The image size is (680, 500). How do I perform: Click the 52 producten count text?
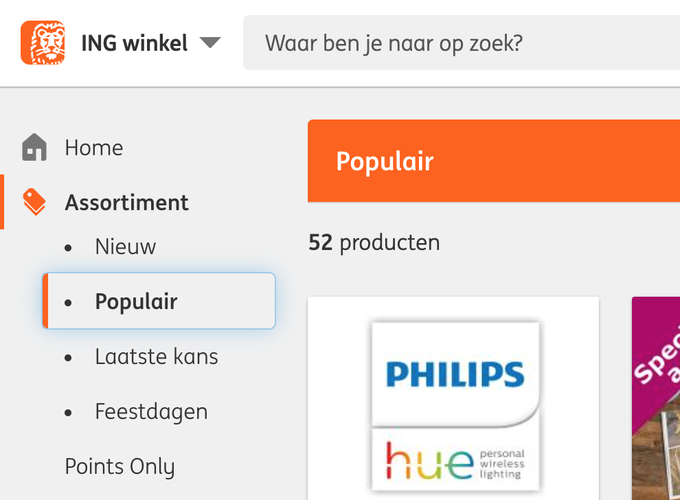[374, 242]
